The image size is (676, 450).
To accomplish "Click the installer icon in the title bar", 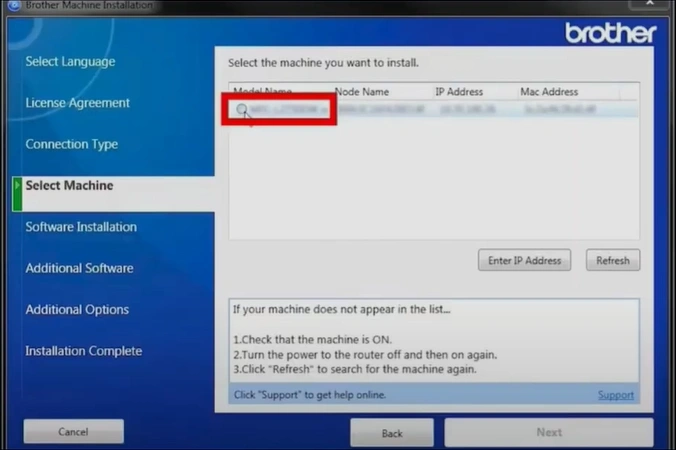I will coord(12,5).
